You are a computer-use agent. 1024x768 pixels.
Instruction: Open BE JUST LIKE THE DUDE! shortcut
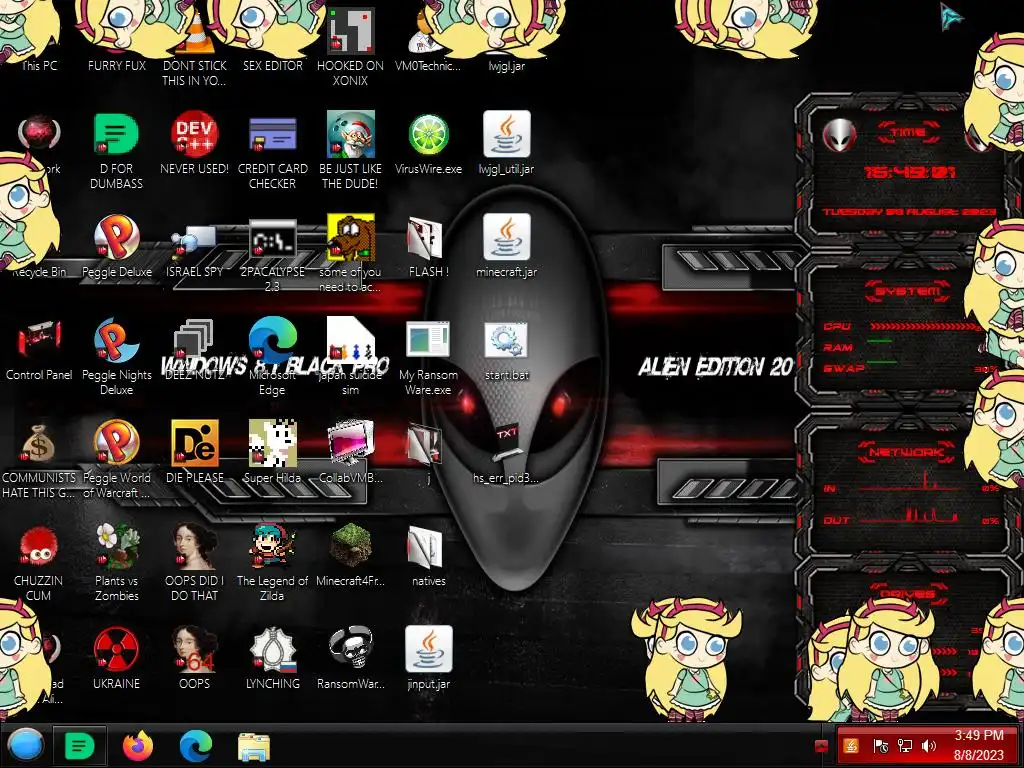pyautogui.click(x=350, y=135)
